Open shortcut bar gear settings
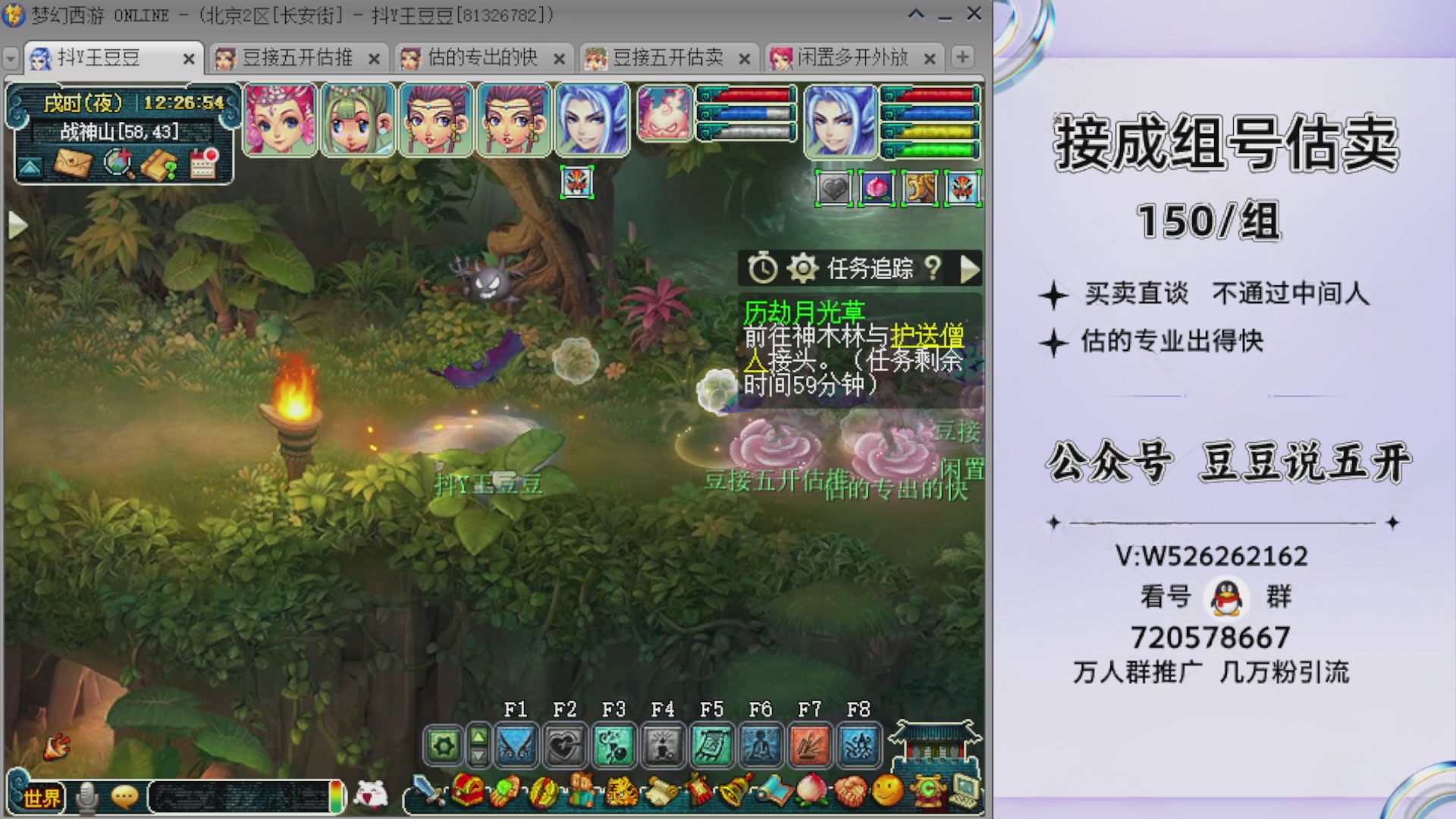The height and width of the screenshot is (819, 1456). pyautogui.click(x=444, y=746)
